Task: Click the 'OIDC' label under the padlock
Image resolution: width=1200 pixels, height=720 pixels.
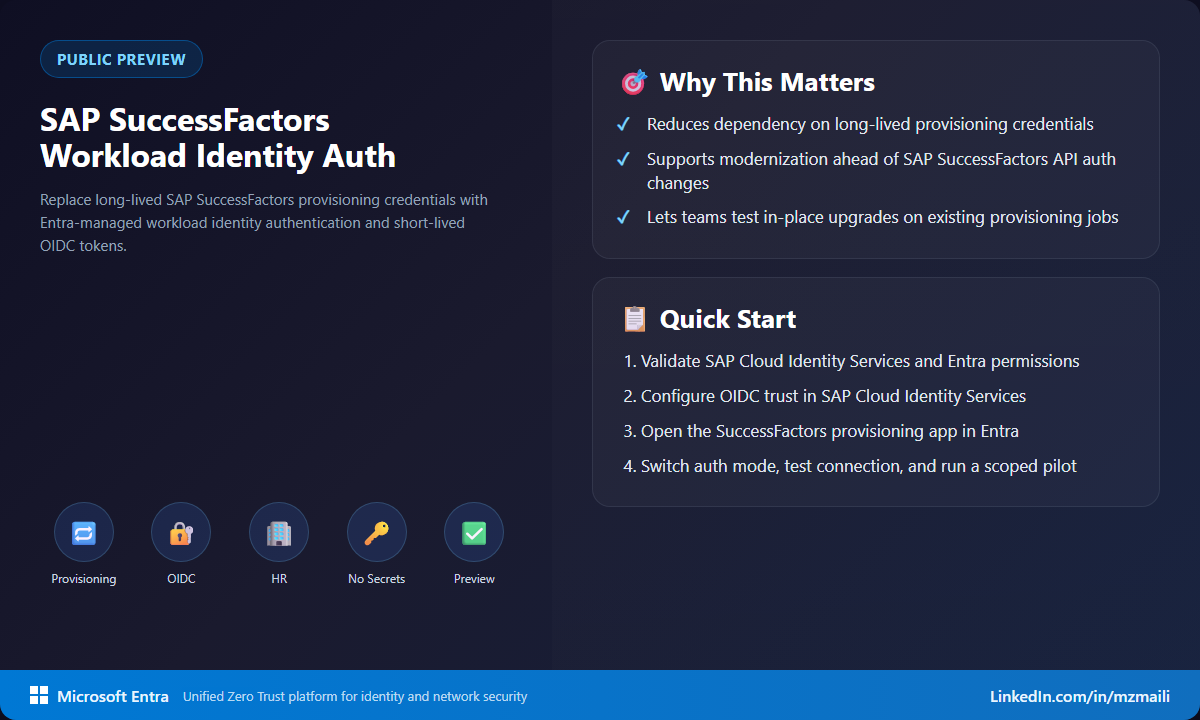Action: pyautogui.click(x=181, y=579)
